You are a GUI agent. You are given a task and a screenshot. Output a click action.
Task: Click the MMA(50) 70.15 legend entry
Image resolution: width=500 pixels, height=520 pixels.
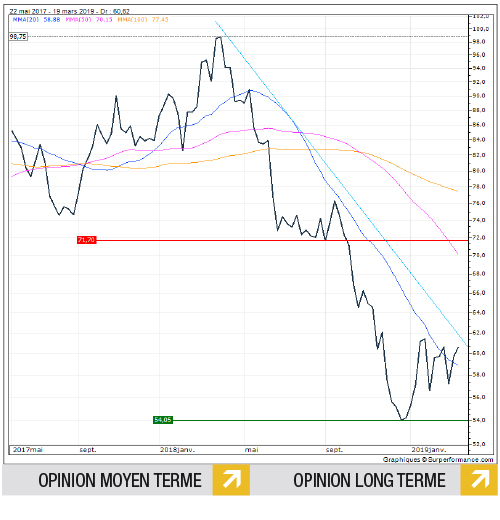(89, 19)
